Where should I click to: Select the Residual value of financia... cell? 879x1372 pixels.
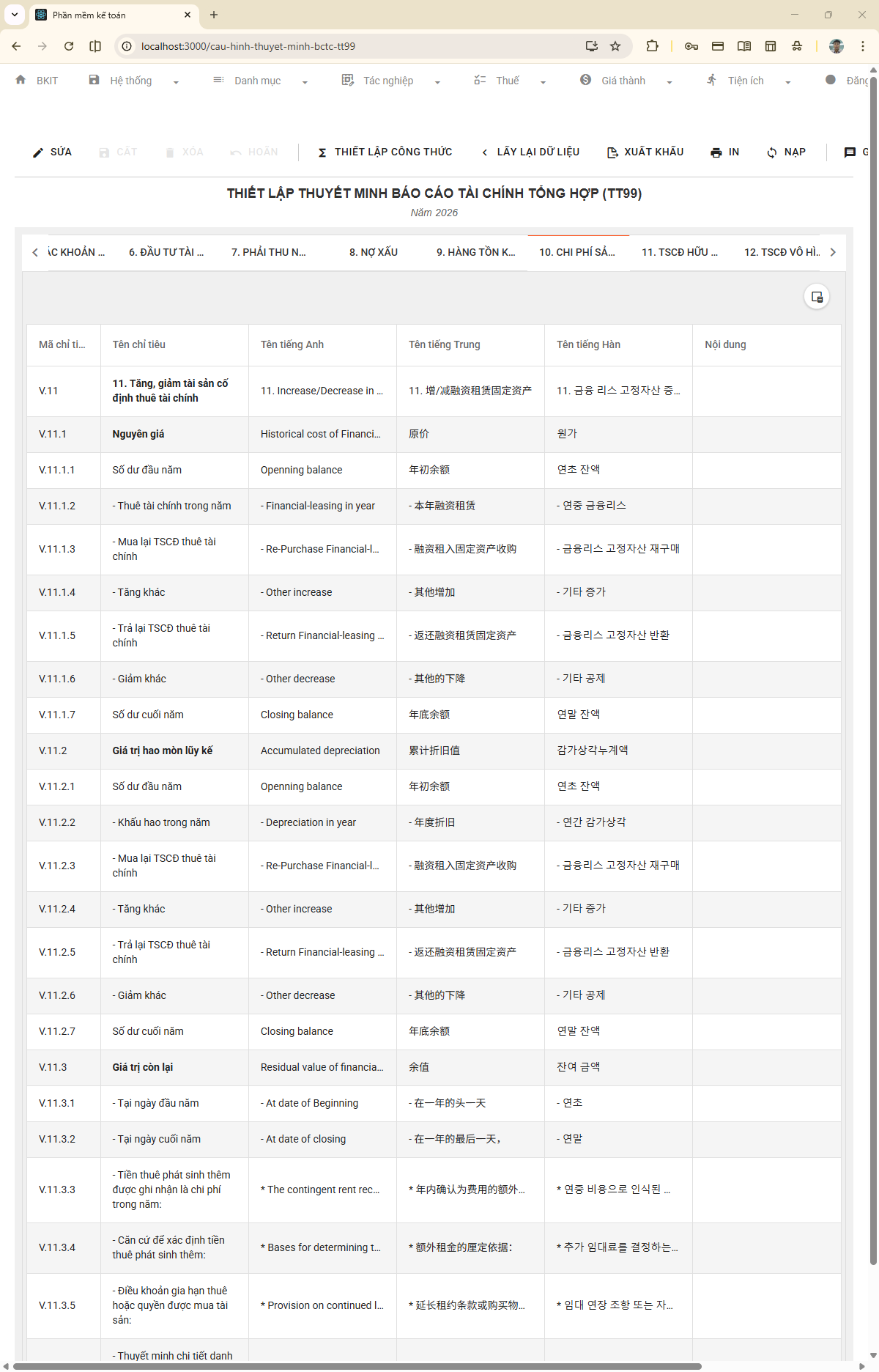point(322,1067)
